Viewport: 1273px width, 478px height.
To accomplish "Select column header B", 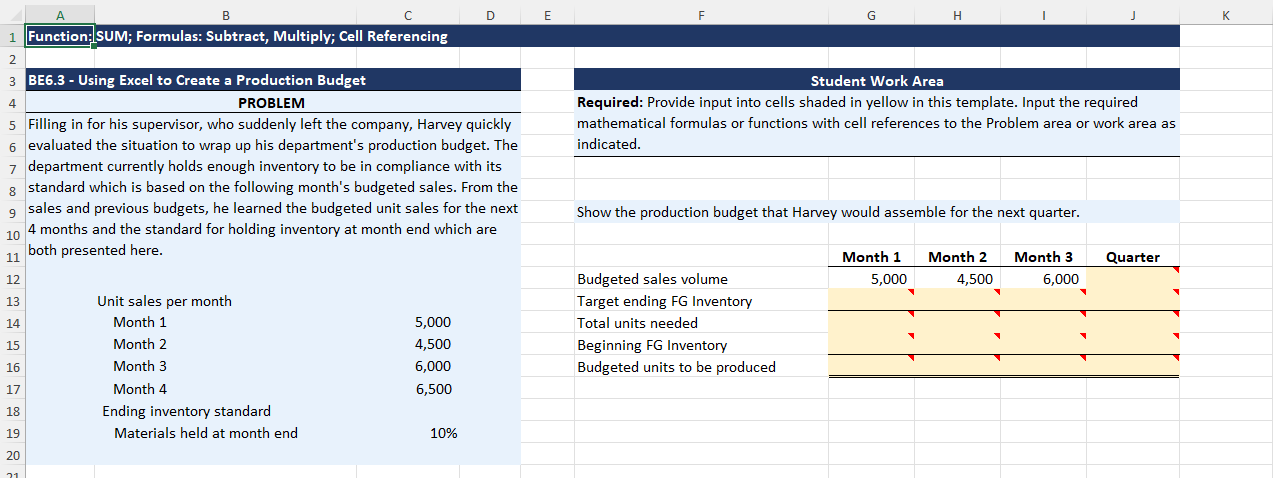I will tap(225, 14).
